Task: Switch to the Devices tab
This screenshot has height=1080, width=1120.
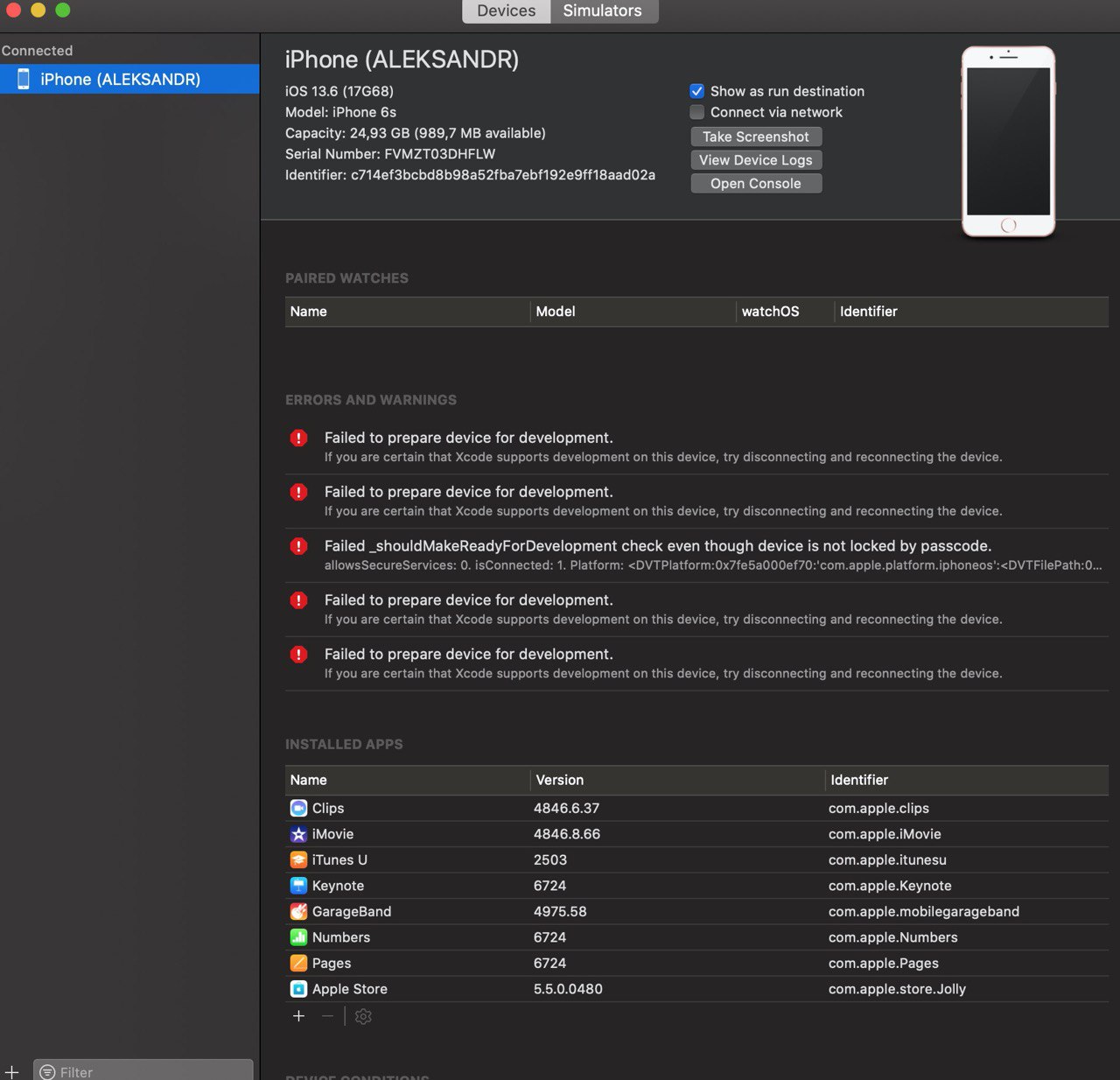Action: [506, 11]
